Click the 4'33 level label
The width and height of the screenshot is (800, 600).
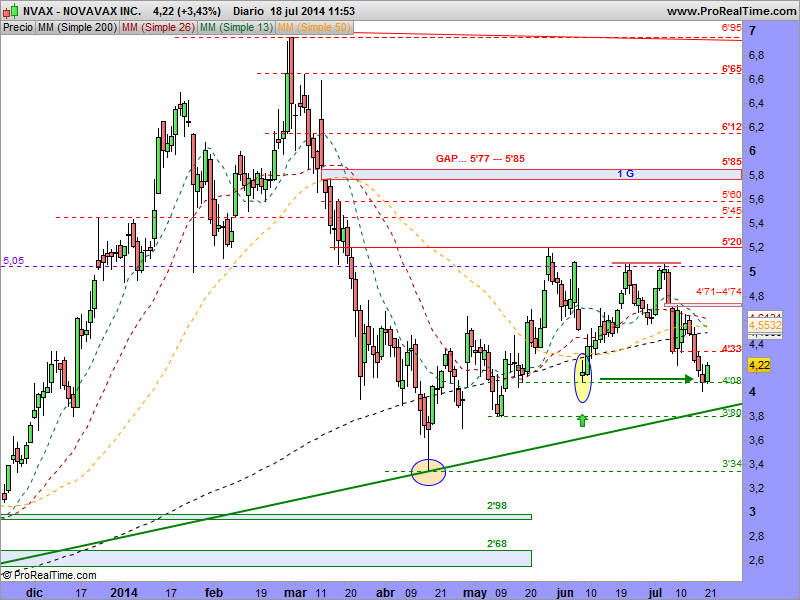tap(732, 349)
